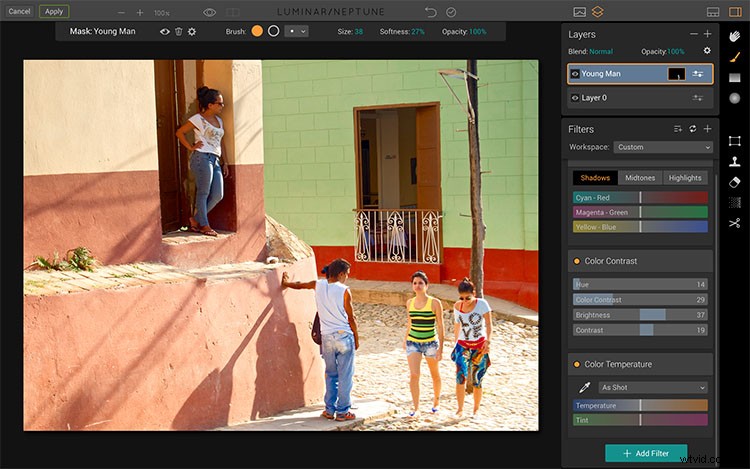Show the Layers panel via stacked icon
The width and height of the screenshot is (750, 469).
tap(597, 11)
